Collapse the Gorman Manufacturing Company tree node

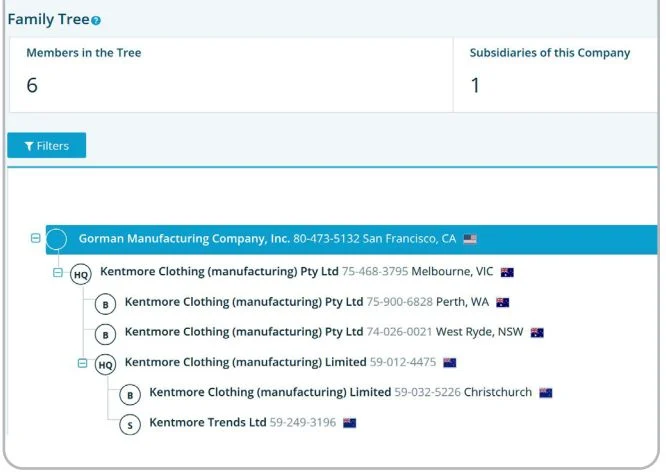coord(36,238)
